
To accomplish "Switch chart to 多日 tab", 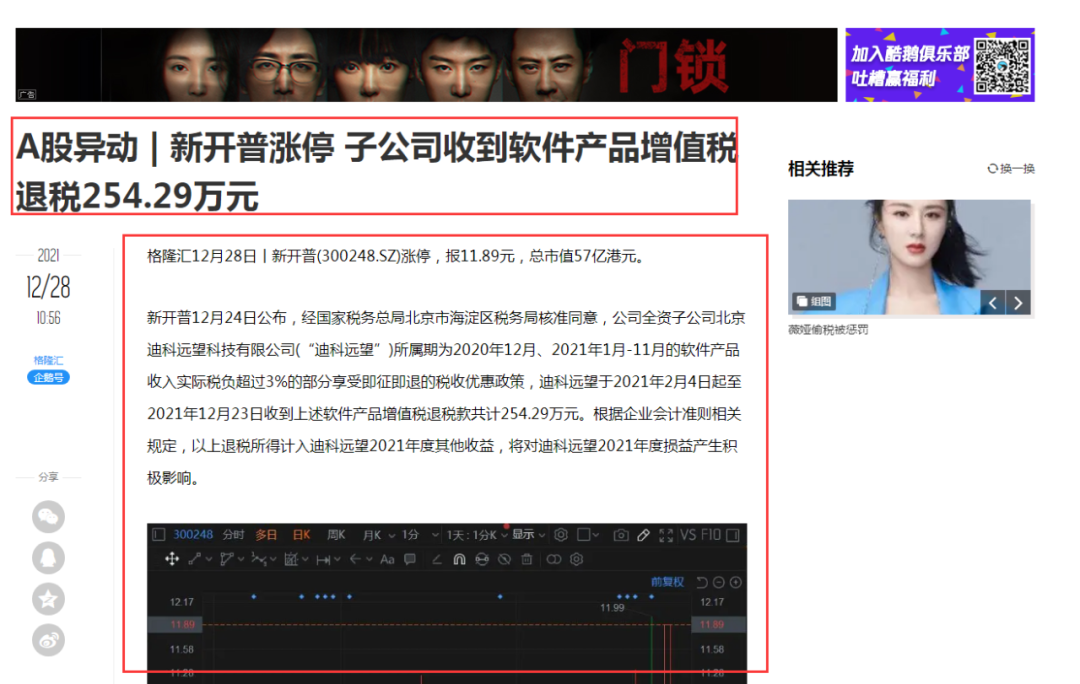I will tap(266, 535).
